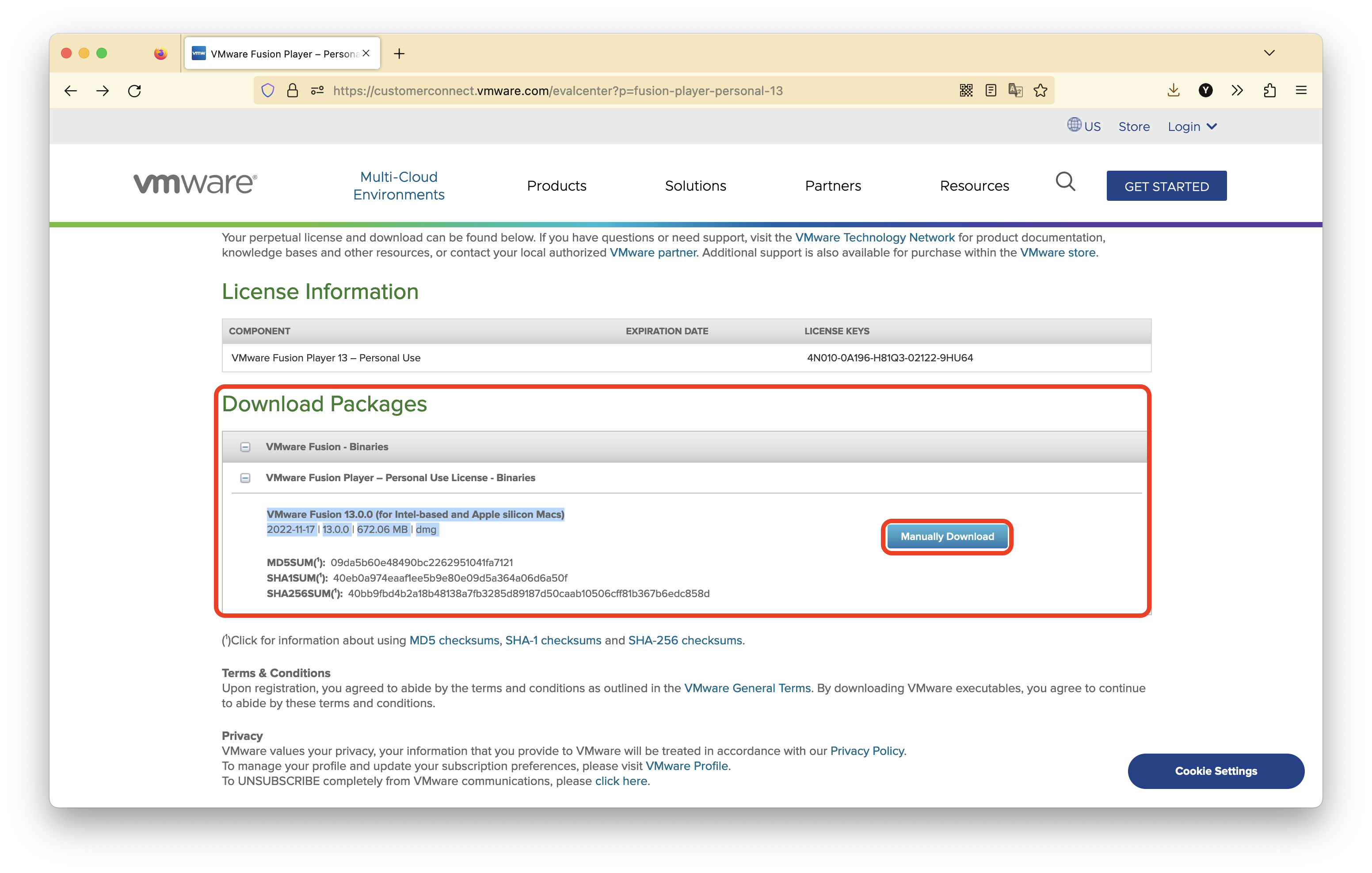Open the Y account extension icon
This screenshot has width=1372, height=873.
click(x=1205, y=91)
